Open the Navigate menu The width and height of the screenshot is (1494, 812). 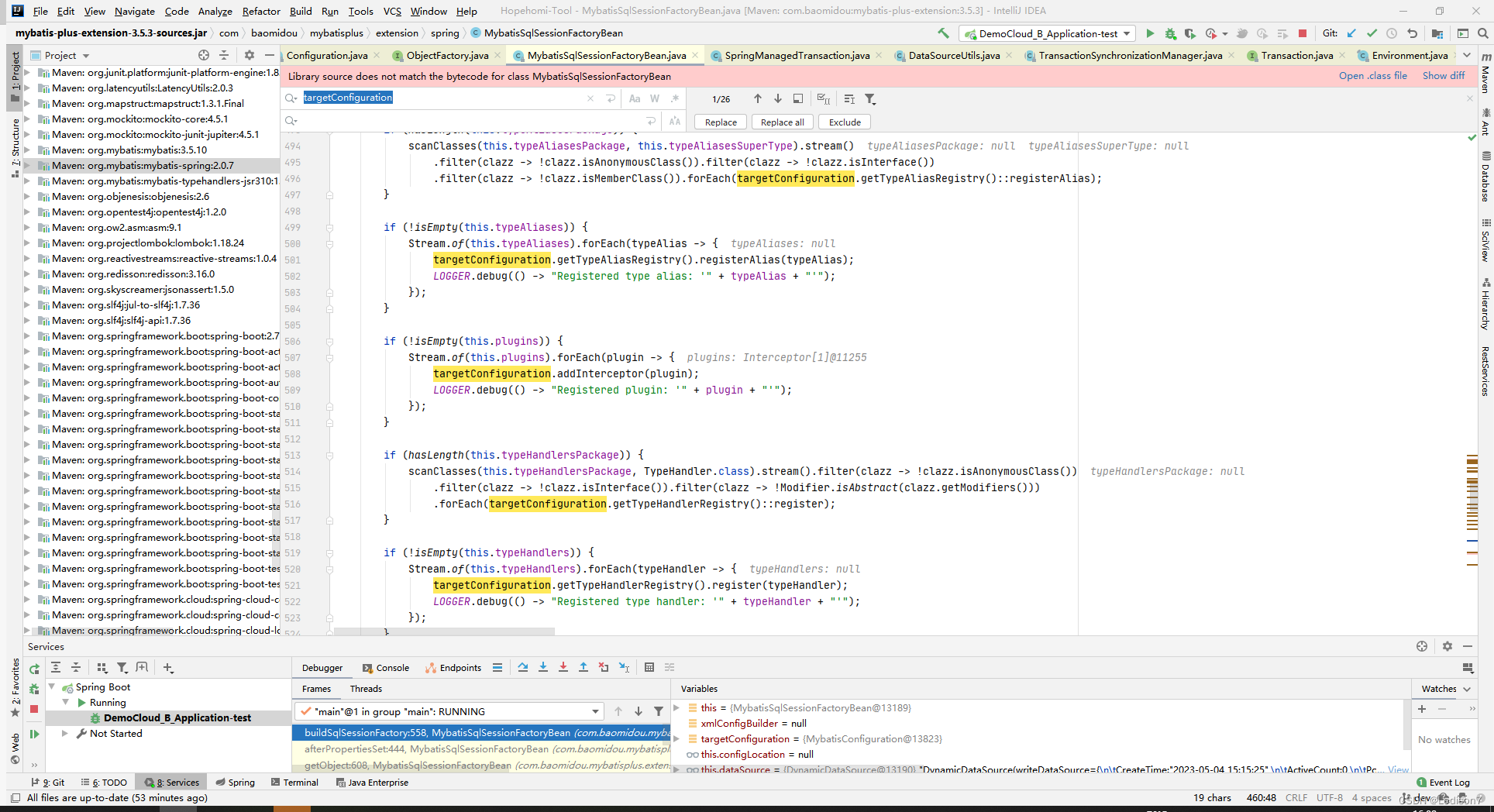point(135,11)
